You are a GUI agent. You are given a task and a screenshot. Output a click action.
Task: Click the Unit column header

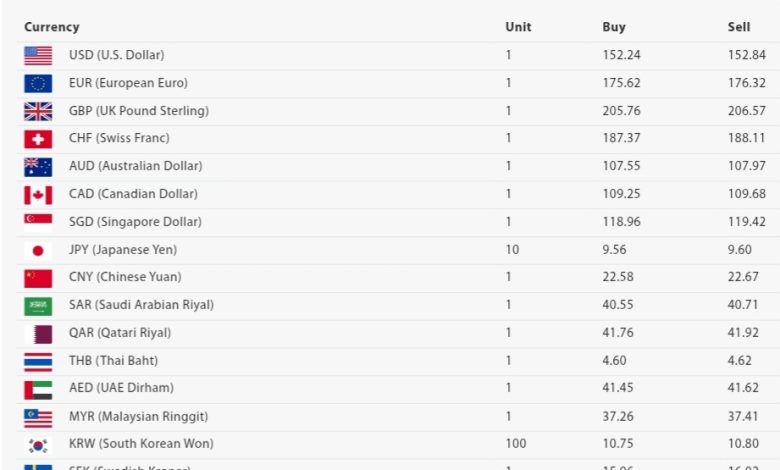pos(518,27)
